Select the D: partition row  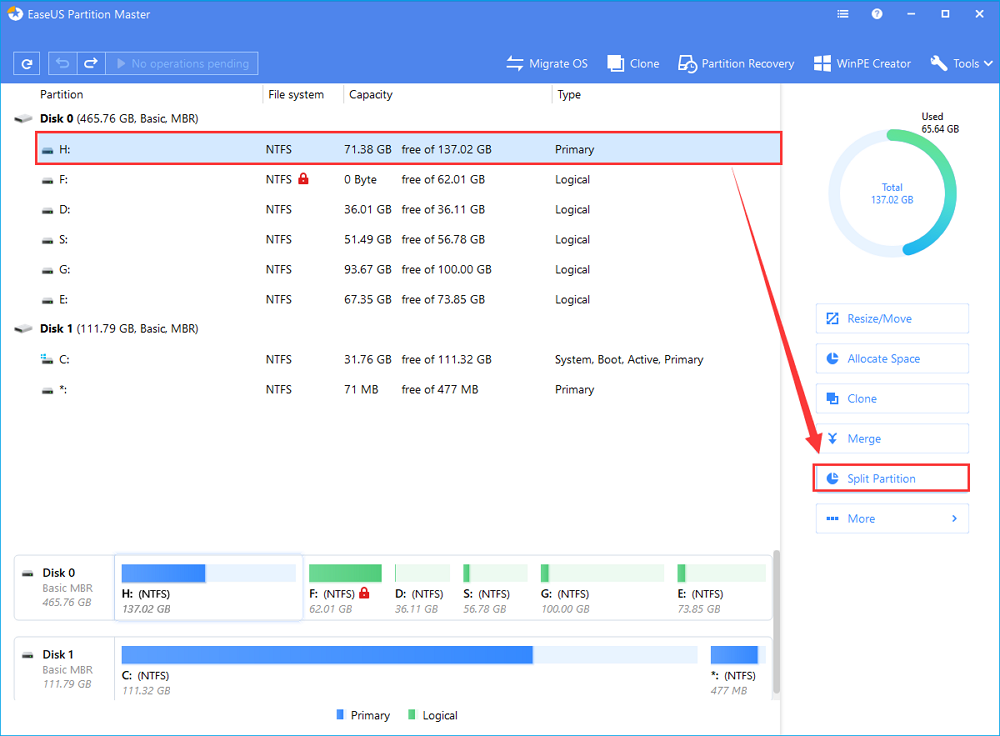click(x=408, y=209)
